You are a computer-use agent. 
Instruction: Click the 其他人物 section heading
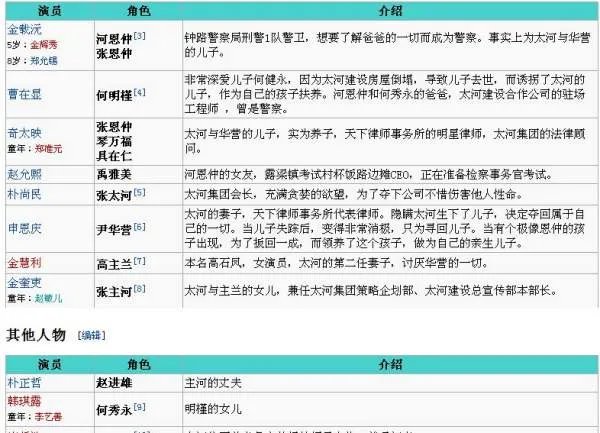(x=36, y=335)
